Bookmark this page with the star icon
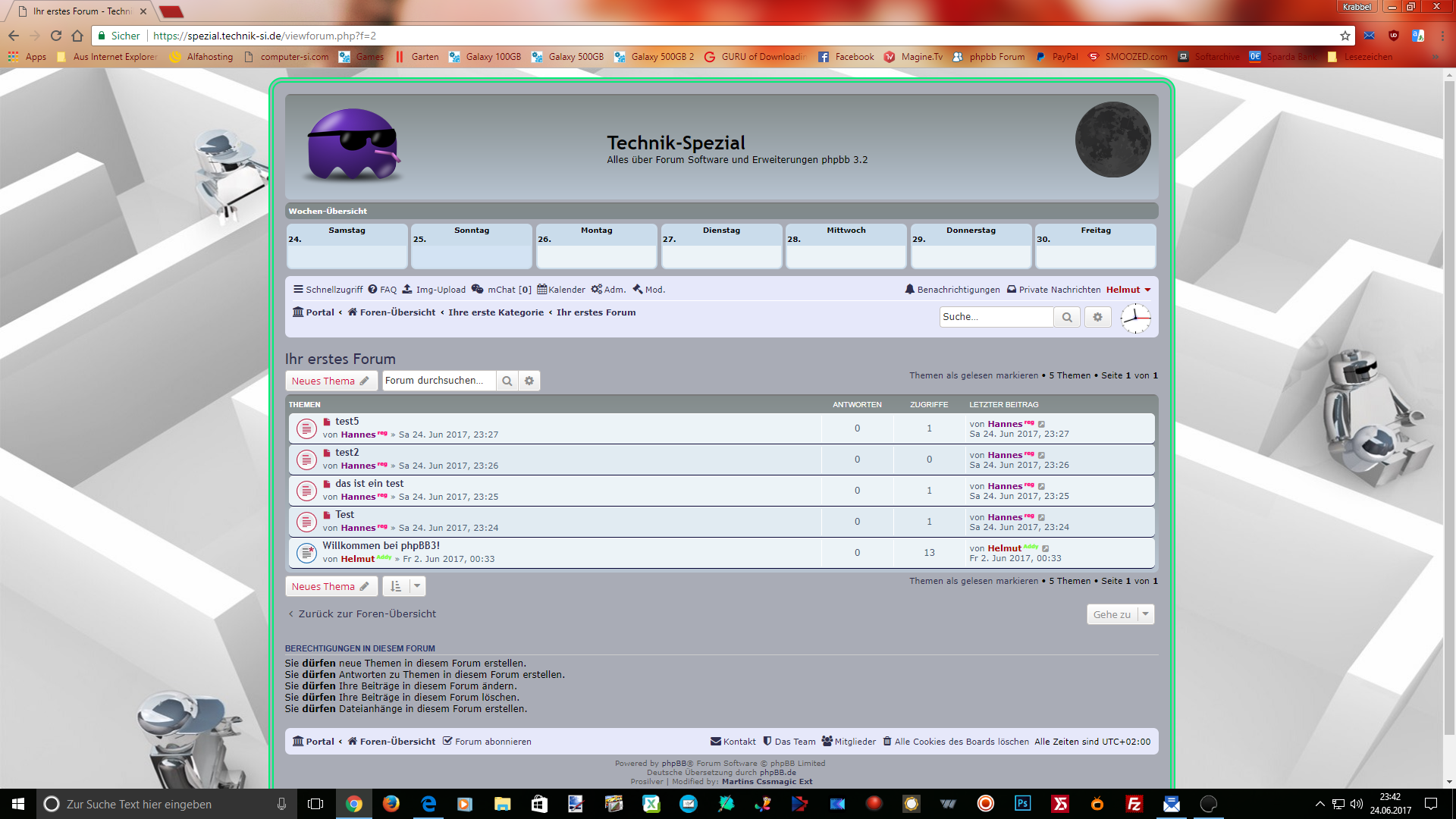1456x819 pixels. pos(1345,36)
